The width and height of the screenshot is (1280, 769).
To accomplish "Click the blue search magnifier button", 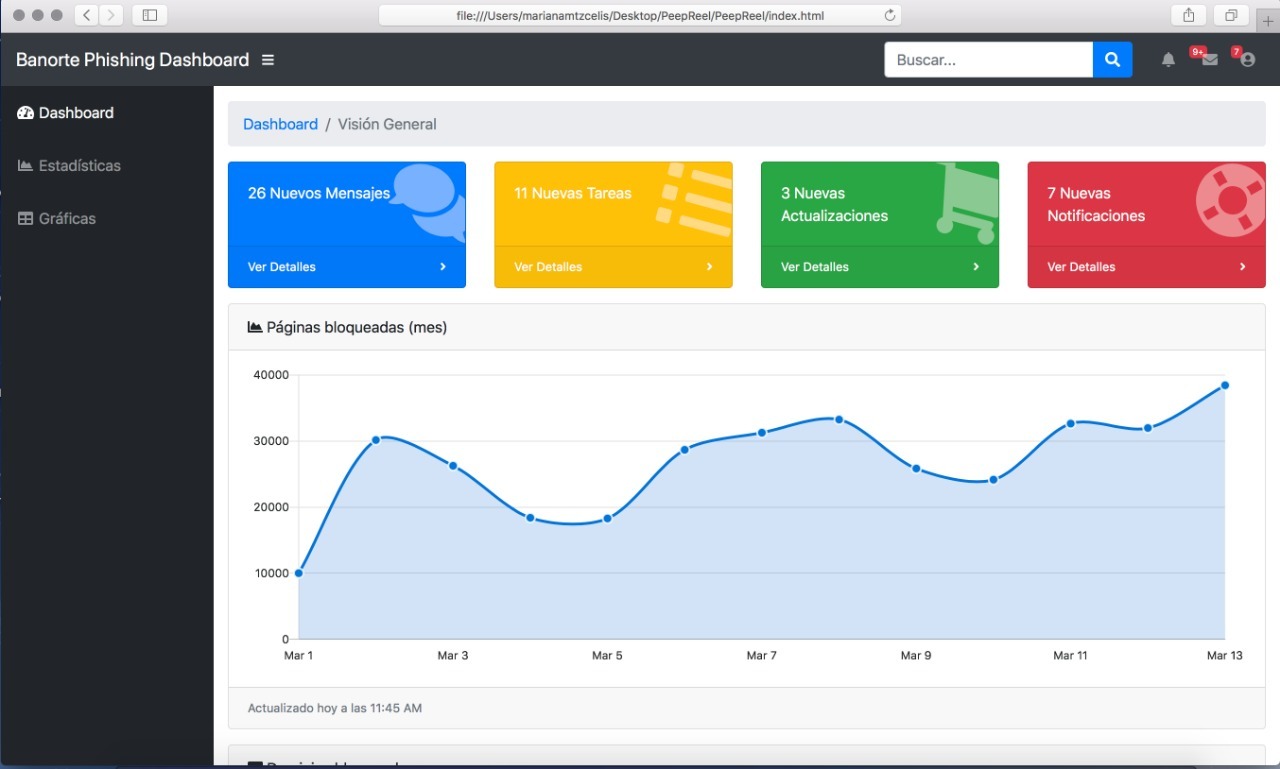I will click(x=1112, y=60).
